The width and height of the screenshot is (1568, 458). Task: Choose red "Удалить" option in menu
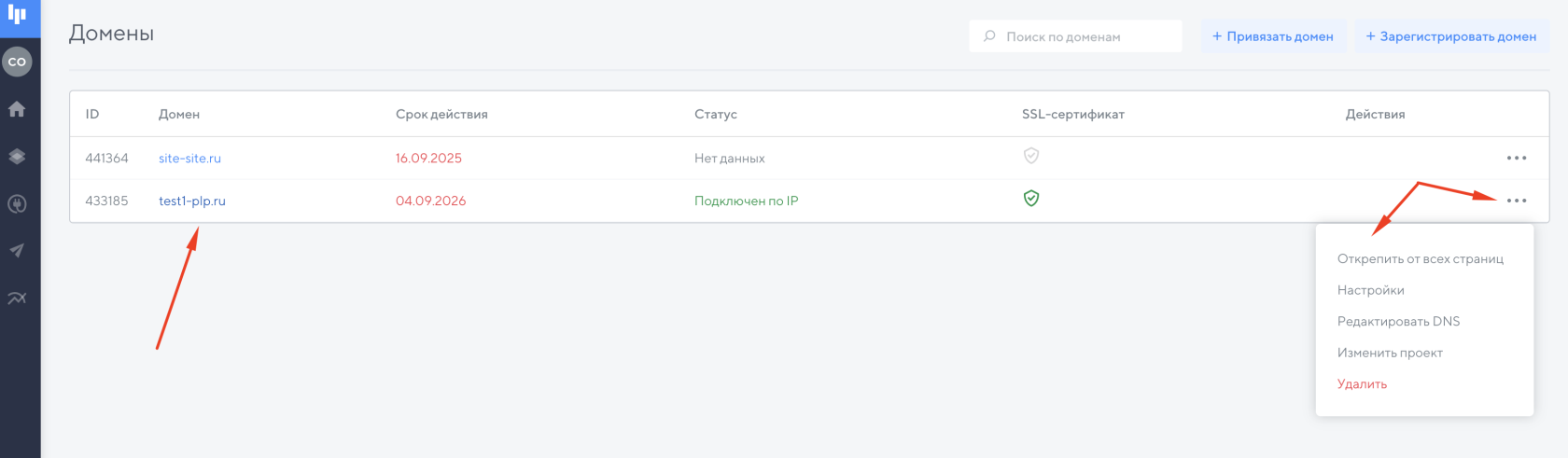[1362, 384]
